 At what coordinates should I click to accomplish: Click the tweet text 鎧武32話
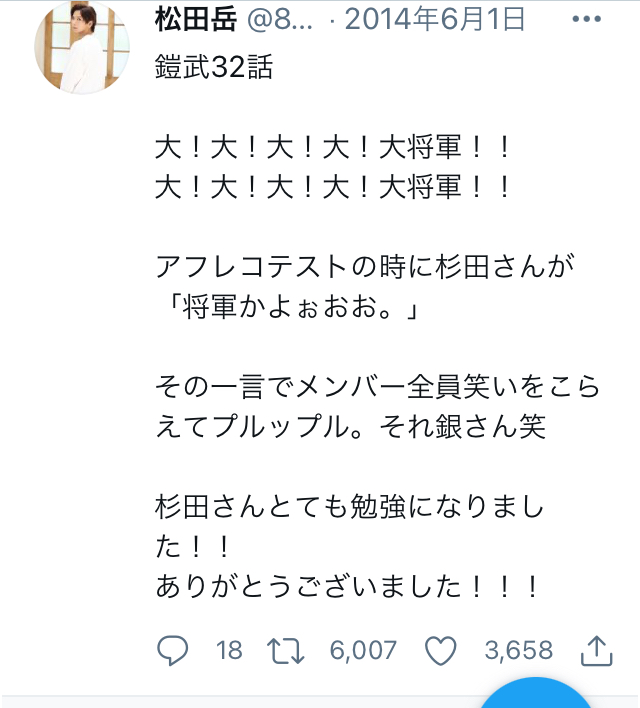tap(214, 70)
